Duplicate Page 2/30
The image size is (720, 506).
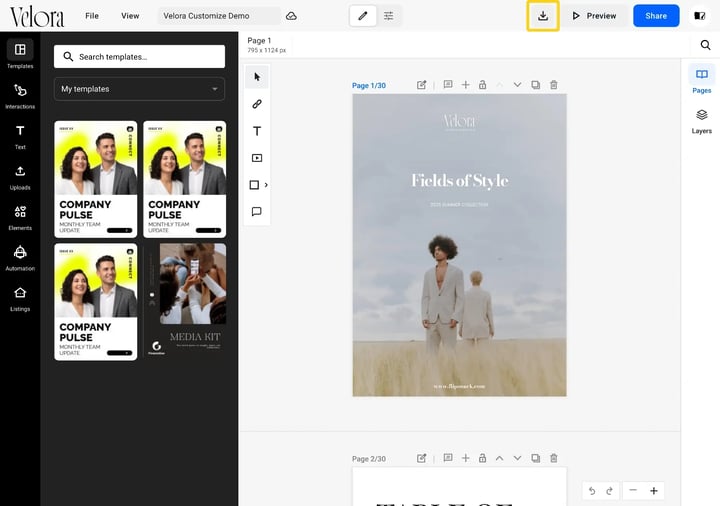pos(535,458)
